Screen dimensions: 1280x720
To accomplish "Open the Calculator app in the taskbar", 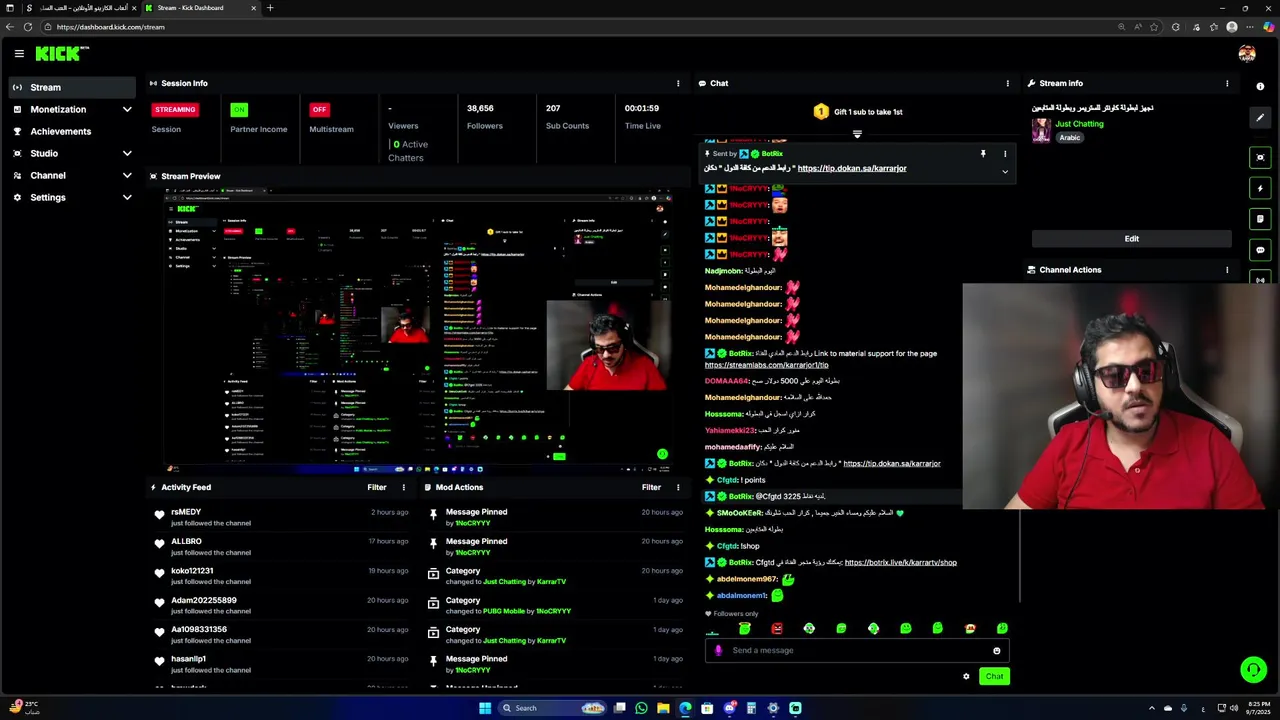I will coord(751,708).
